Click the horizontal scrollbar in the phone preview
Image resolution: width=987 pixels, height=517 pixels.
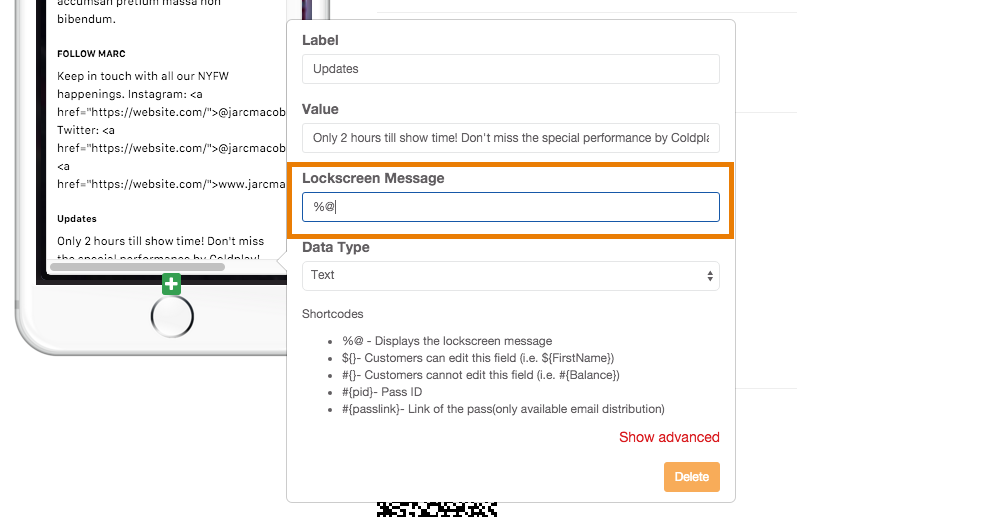point(137,267)
